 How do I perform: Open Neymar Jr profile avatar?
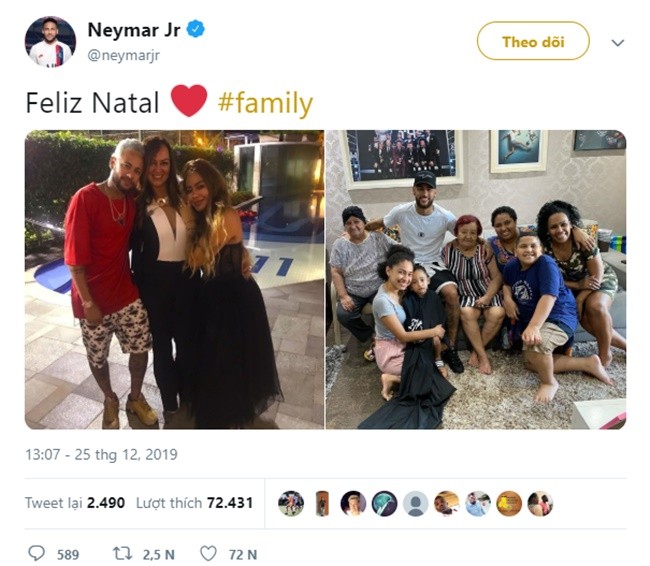(x=50, y=41)
